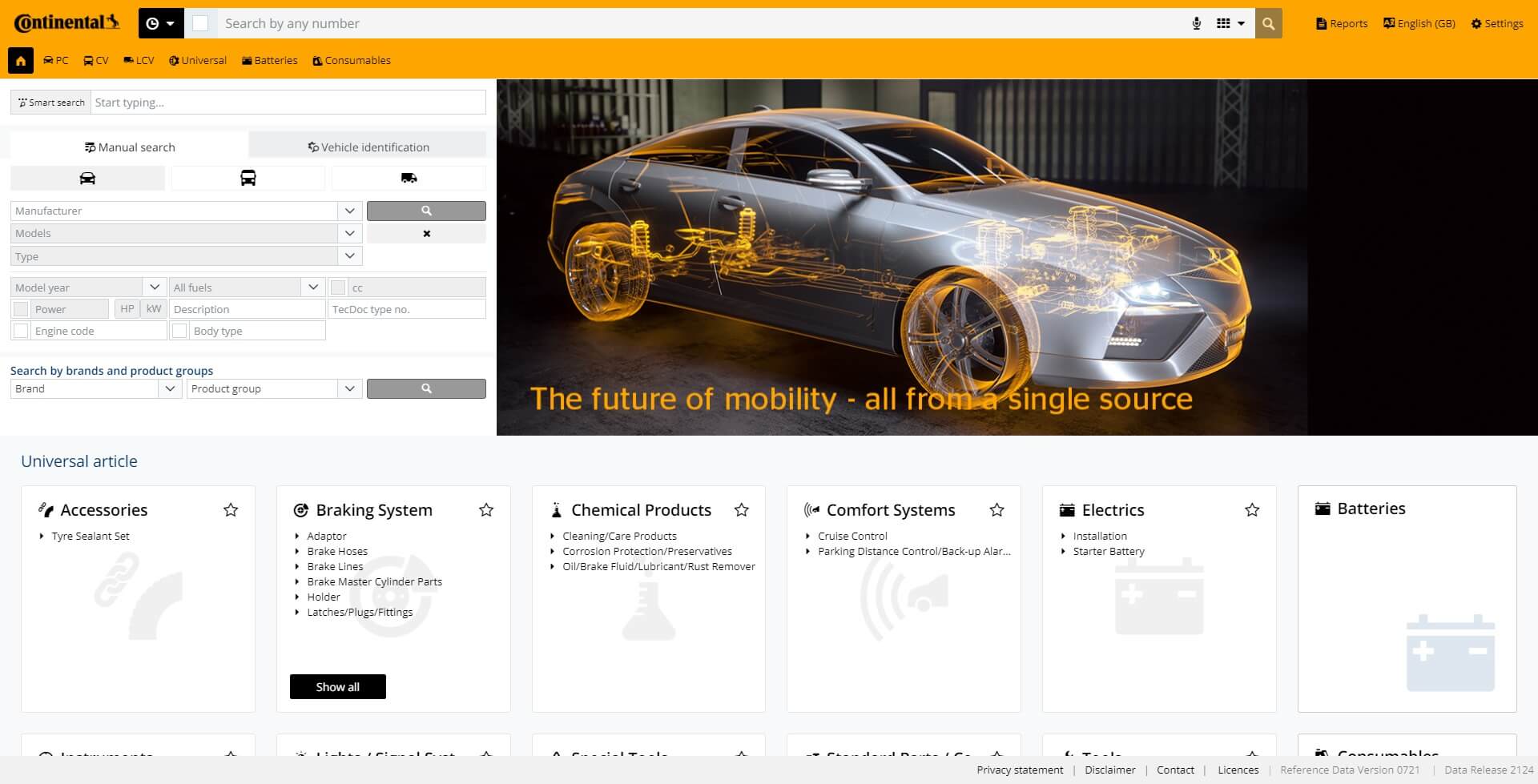Select the van light commercial vehicle icon
This screenshot has height=784, width=1538.
(409, 178)
